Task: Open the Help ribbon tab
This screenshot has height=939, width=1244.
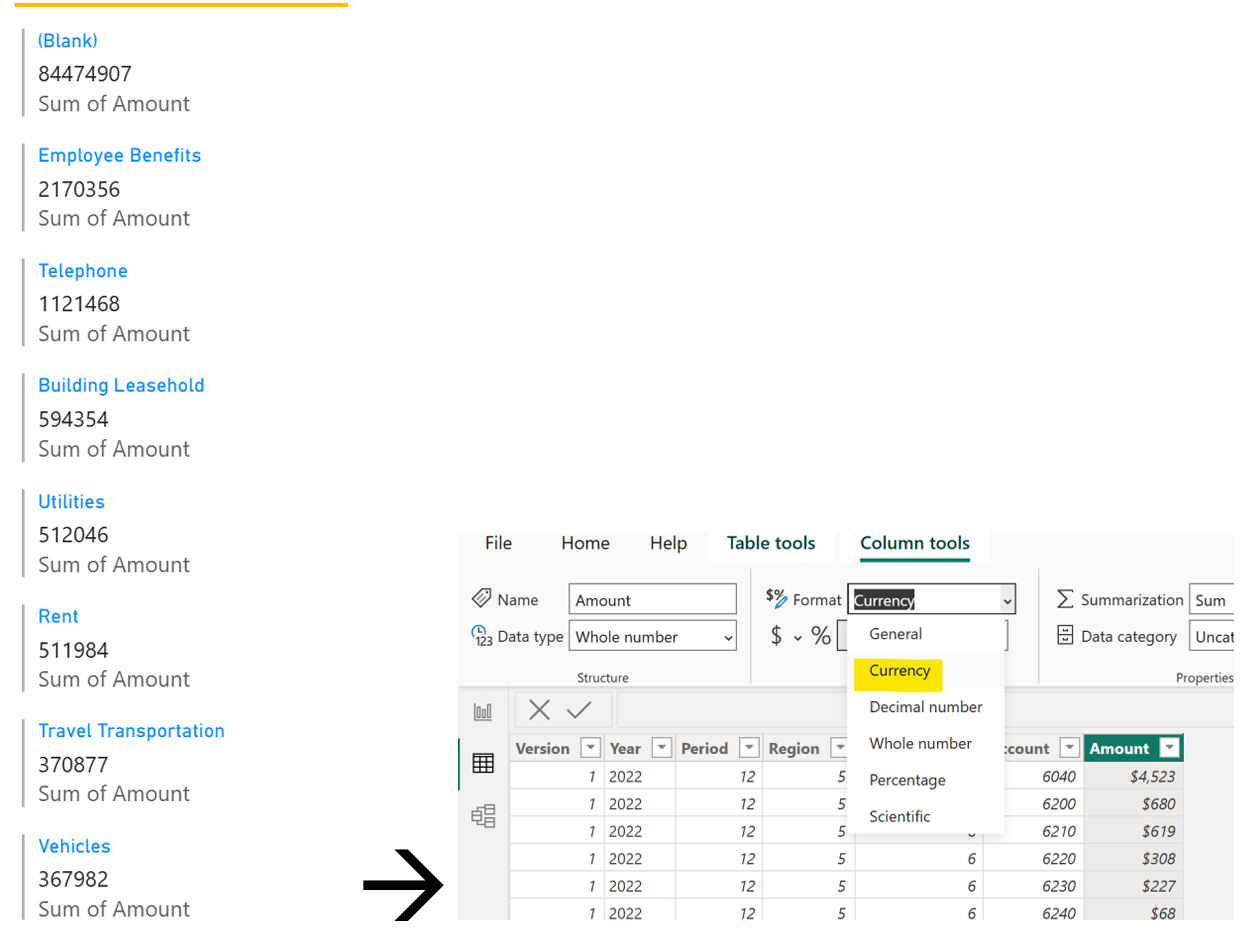Action: [x=668, y=543]
